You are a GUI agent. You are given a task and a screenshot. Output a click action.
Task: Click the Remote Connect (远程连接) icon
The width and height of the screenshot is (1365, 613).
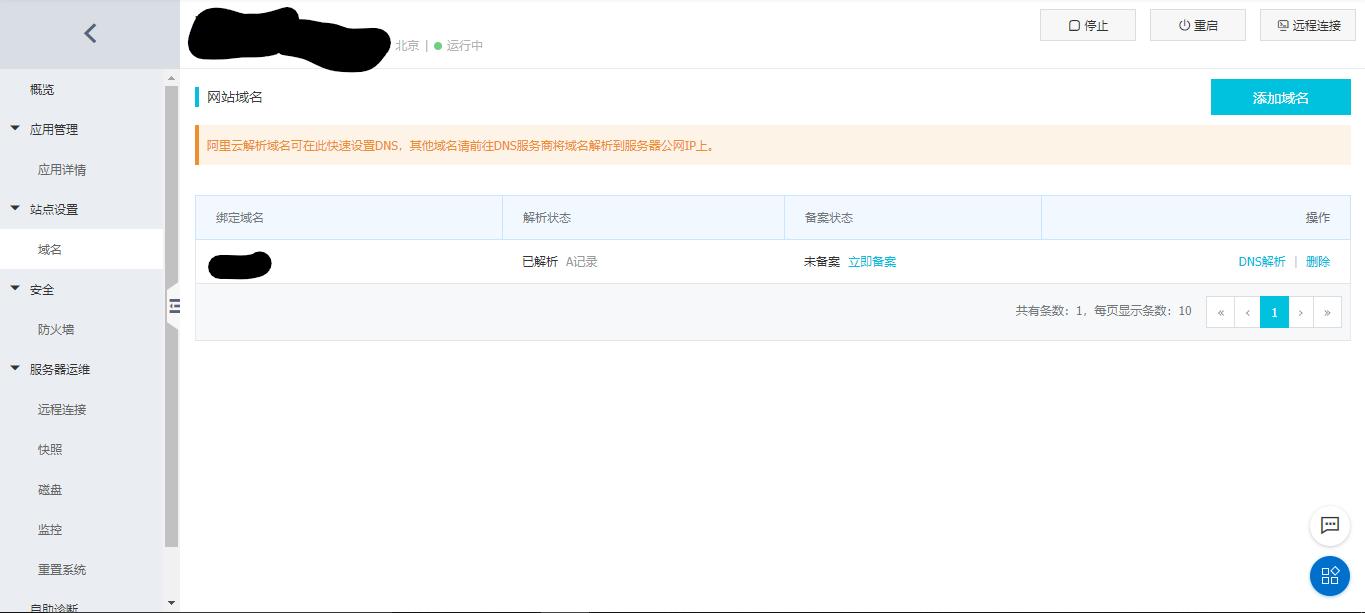tap(1284, 25)
